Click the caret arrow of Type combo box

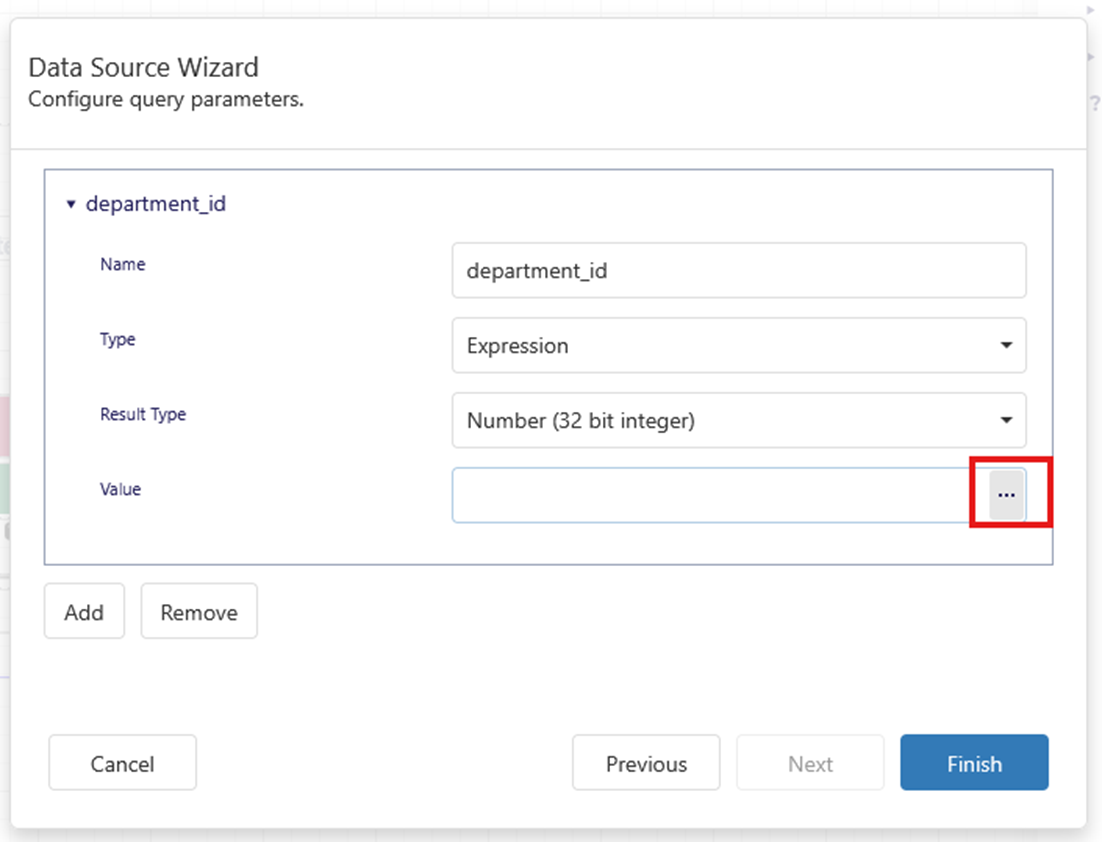(x=1006, y=346)
